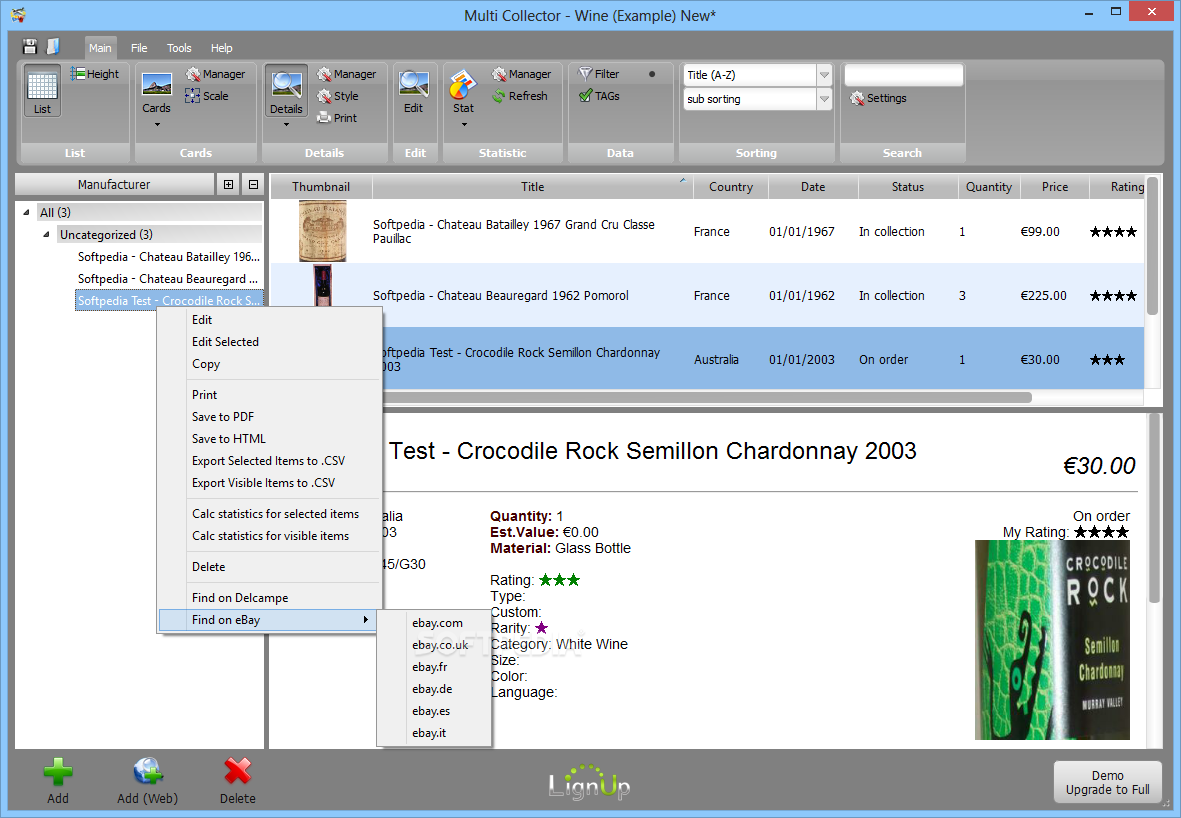Choose Delete from the context menu

(x=209, y=566)
